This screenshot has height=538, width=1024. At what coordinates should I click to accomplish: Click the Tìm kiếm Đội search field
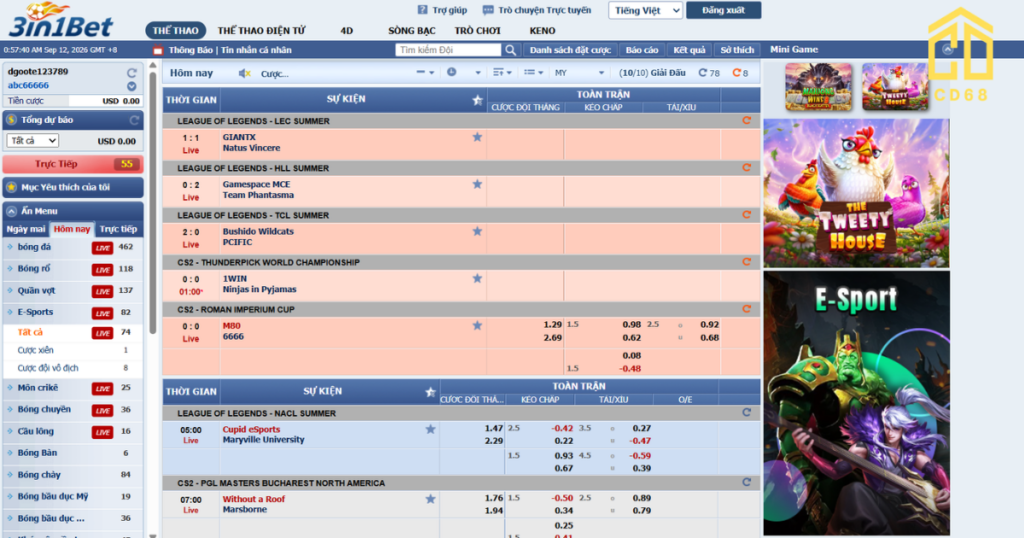[x=448, y=50]
